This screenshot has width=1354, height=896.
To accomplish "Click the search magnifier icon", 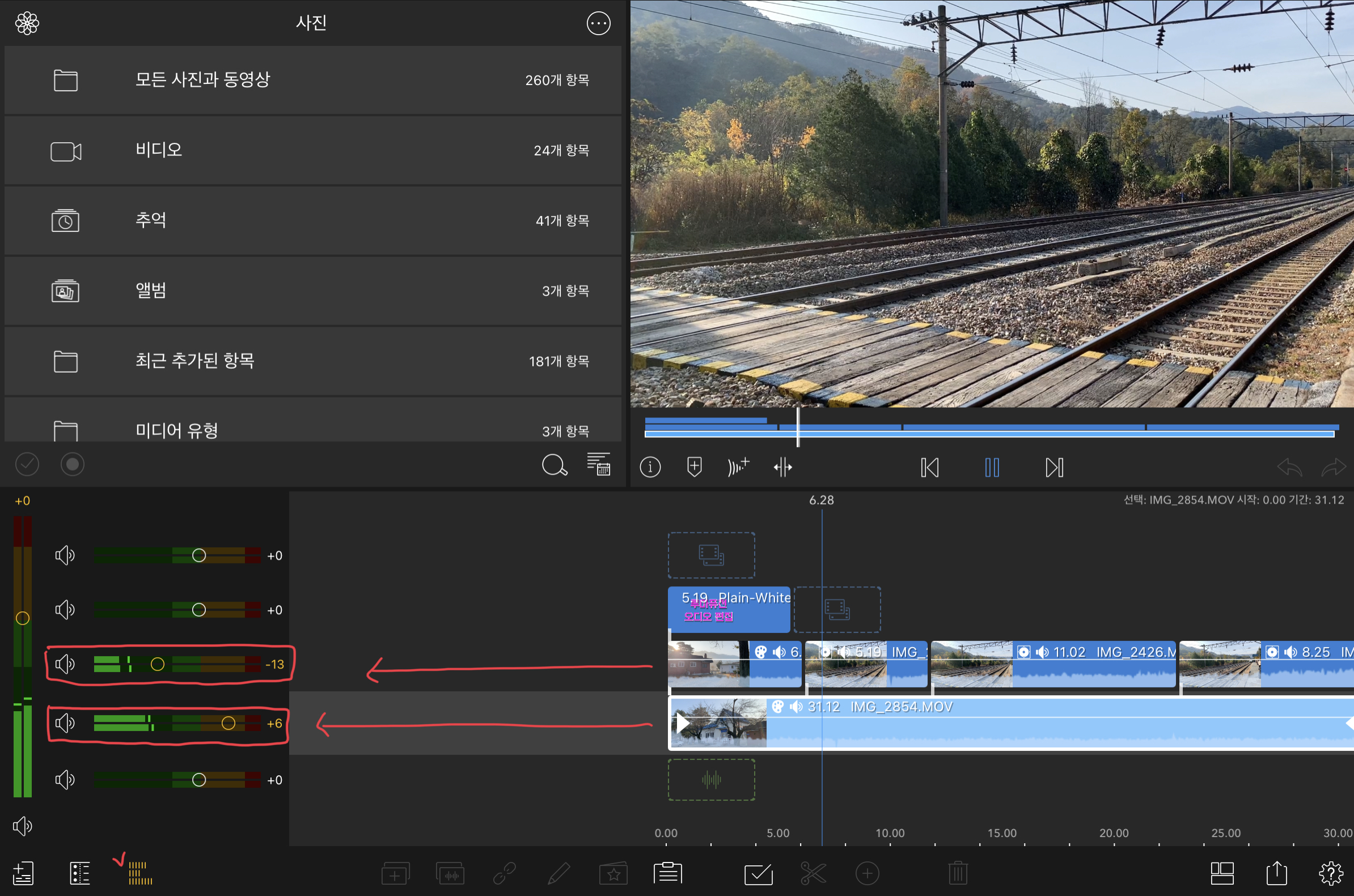I will pyautogui.click(x=553, y=465).
